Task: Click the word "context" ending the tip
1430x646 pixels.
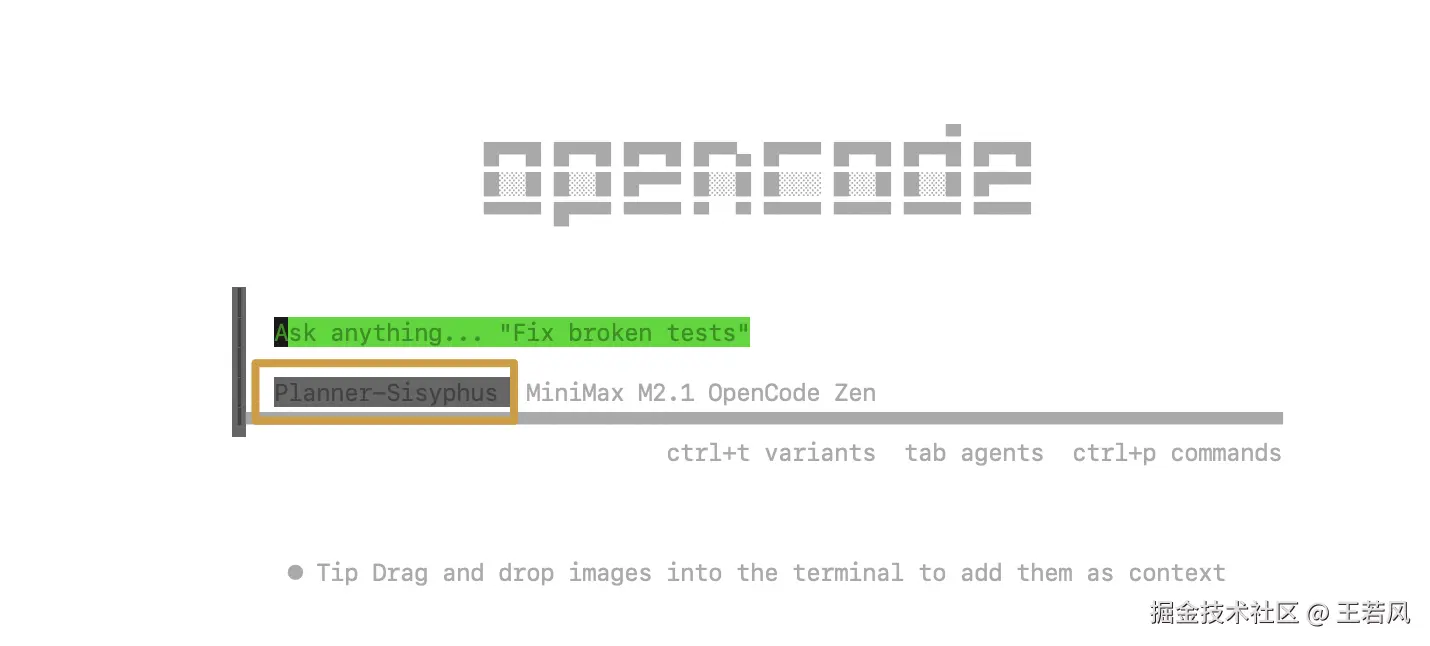Action: click(1177, 573)
